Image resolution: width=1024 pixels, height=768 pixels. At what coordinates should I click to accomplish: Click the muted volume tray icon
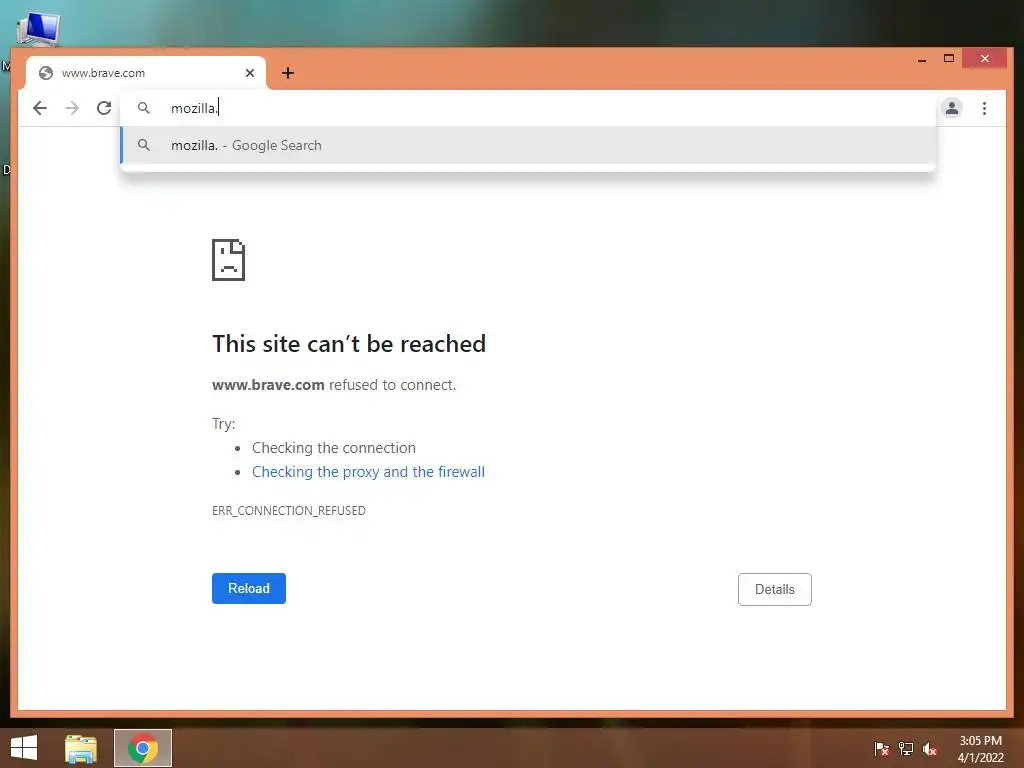point(930,749)
